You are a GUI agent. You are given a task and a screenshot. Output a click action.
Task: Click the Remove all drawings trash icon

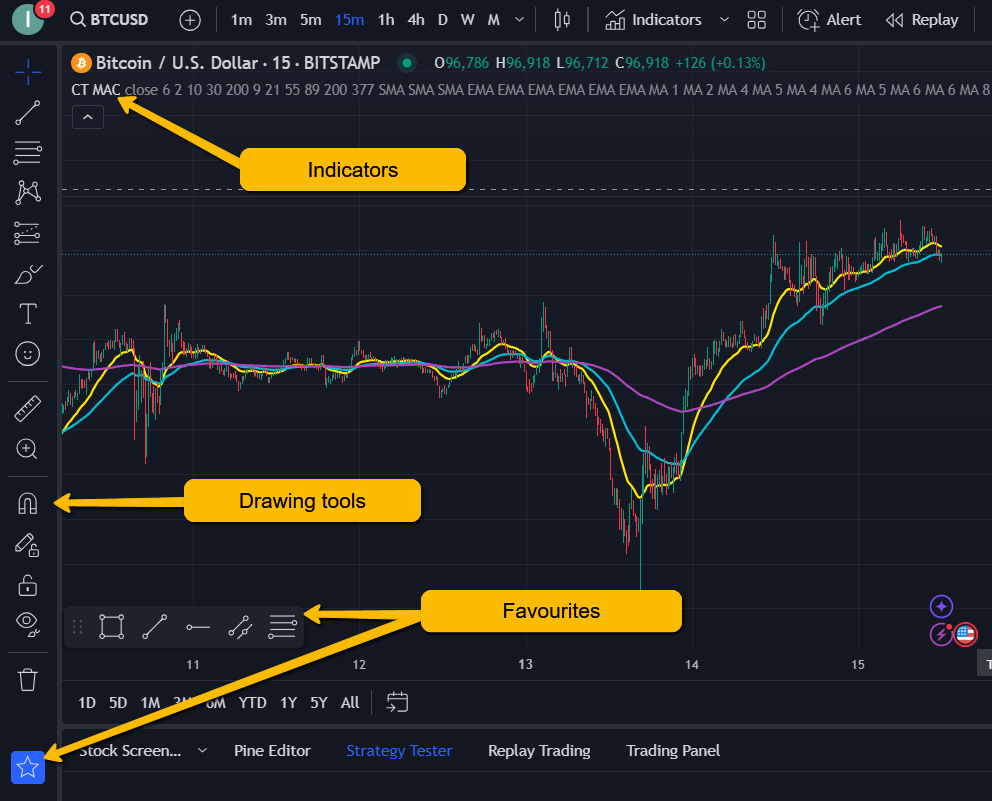(x=27, y=679)
